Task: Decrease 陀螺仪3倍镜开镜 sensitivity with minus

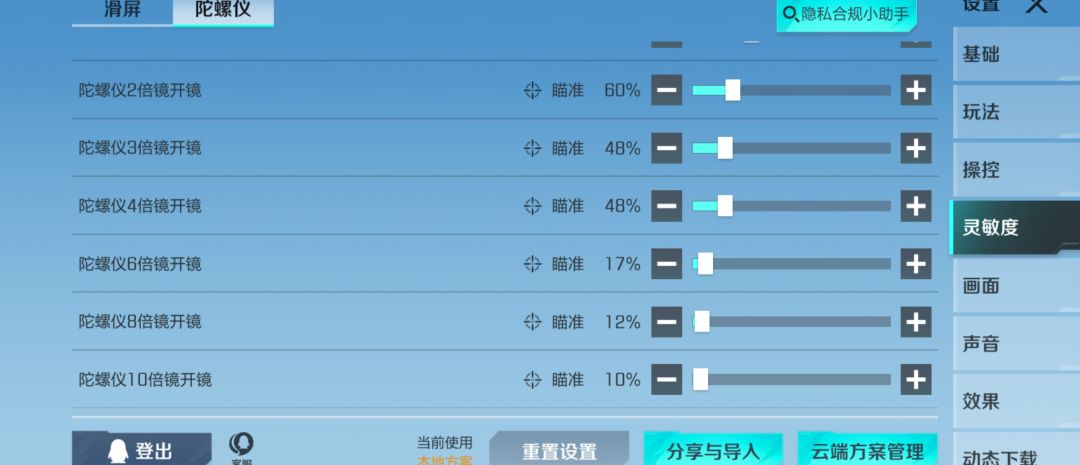Action: click(667, 148)
